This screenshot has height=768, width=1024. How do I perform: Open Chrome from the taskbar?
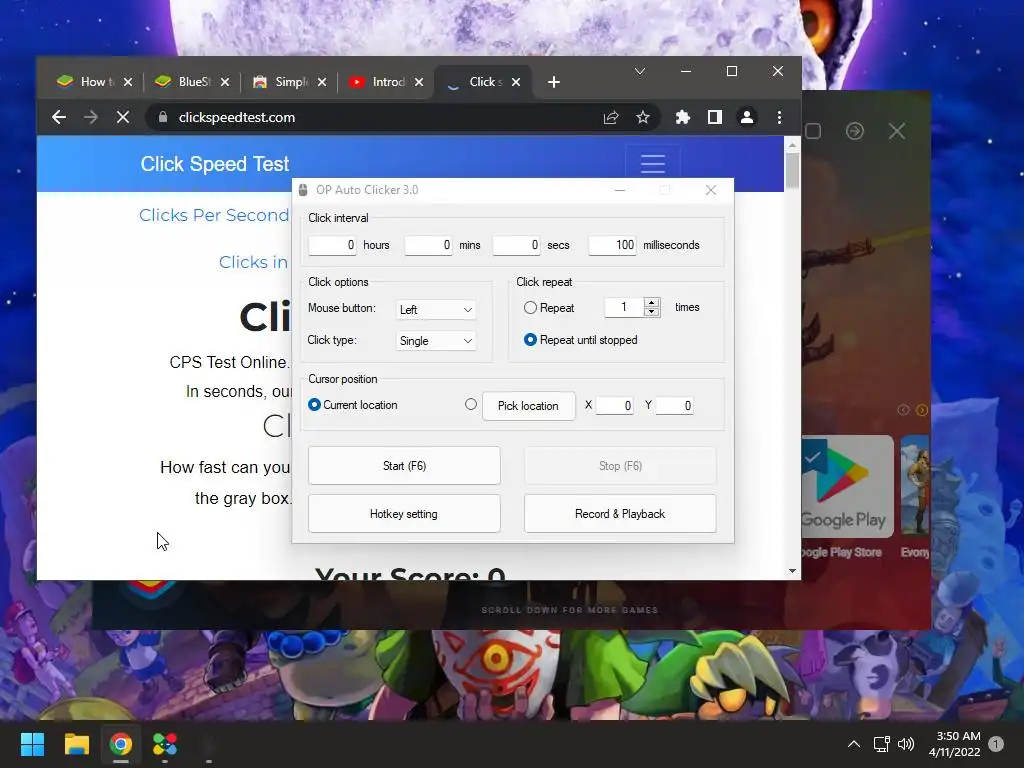coord(121,744)
